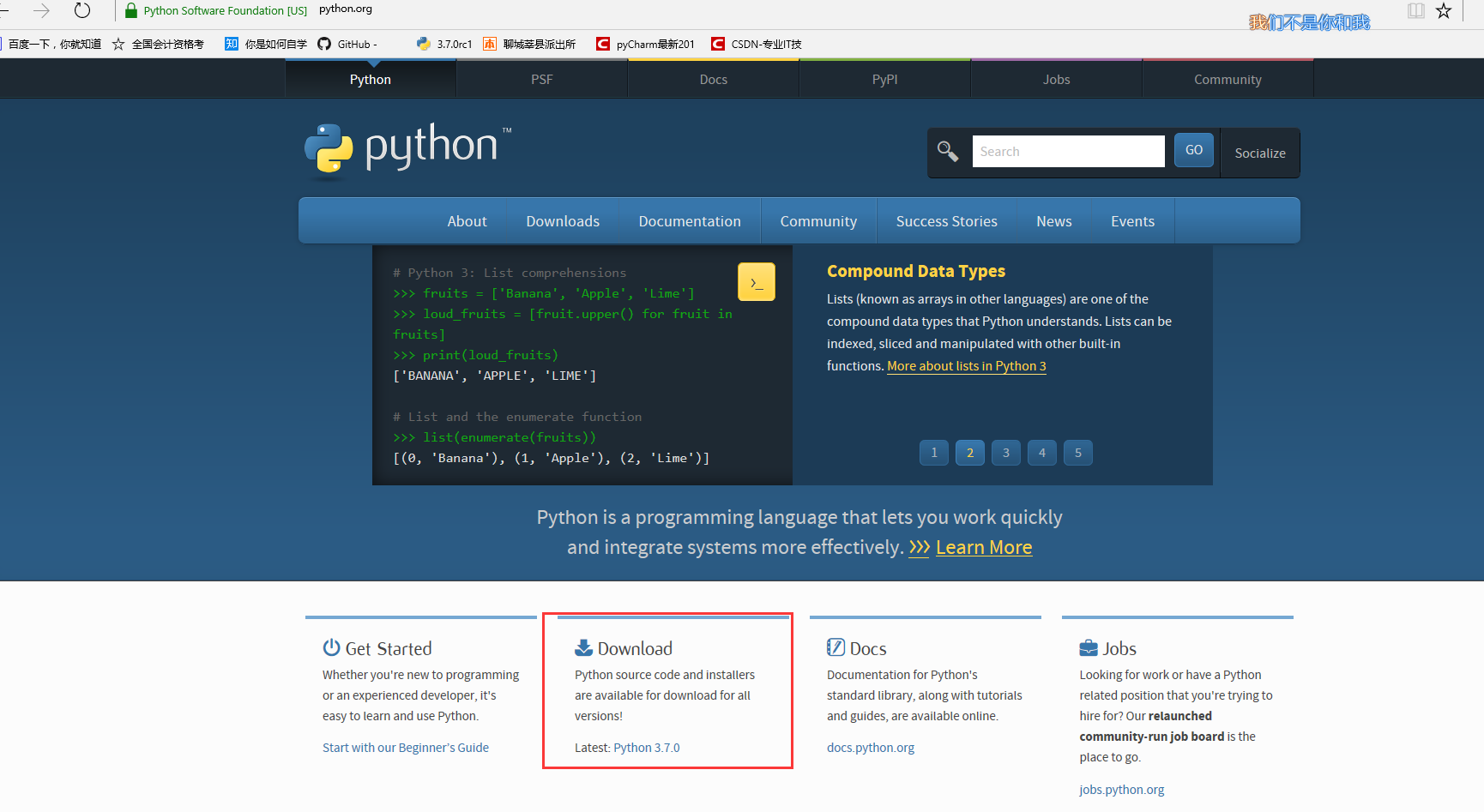1484x812 pixels.
Task: Show slide 1 of the carousel
Action: [934, 453]
